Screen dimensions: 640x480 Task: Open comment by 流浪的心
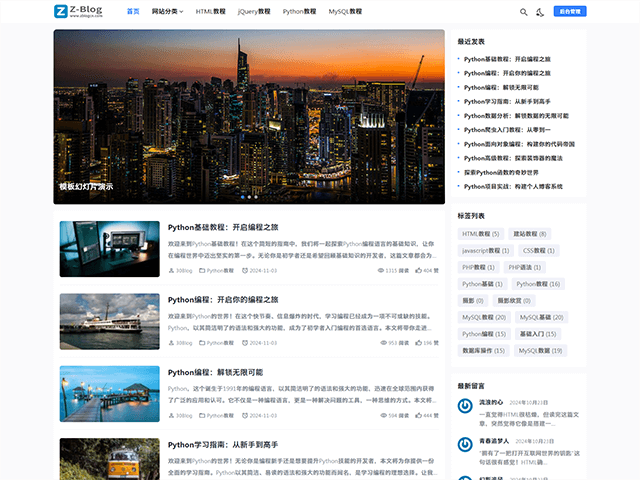[x=529, y=419]
